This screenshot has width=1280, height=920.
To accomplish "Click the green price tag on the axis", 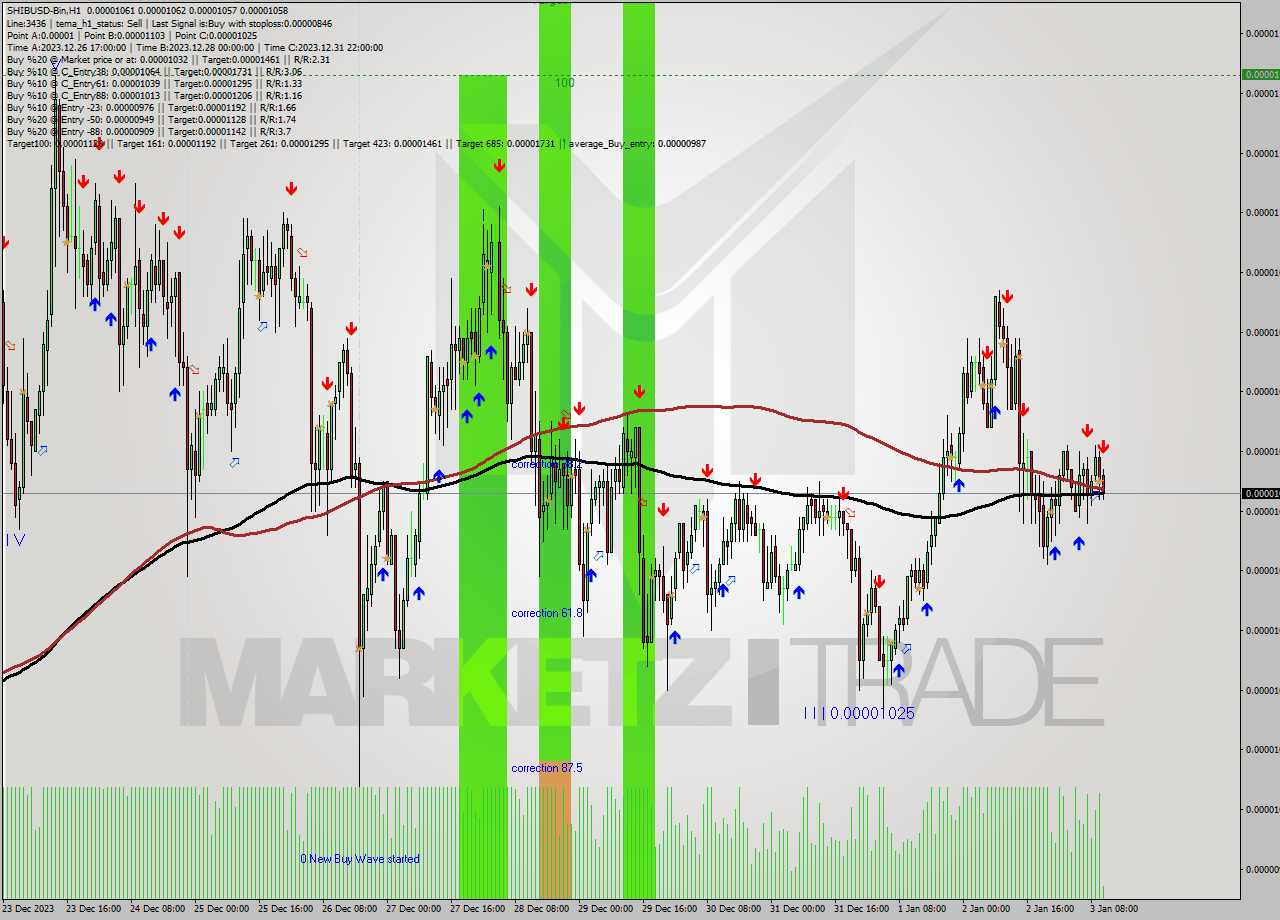I will [x=1260, y=74].
